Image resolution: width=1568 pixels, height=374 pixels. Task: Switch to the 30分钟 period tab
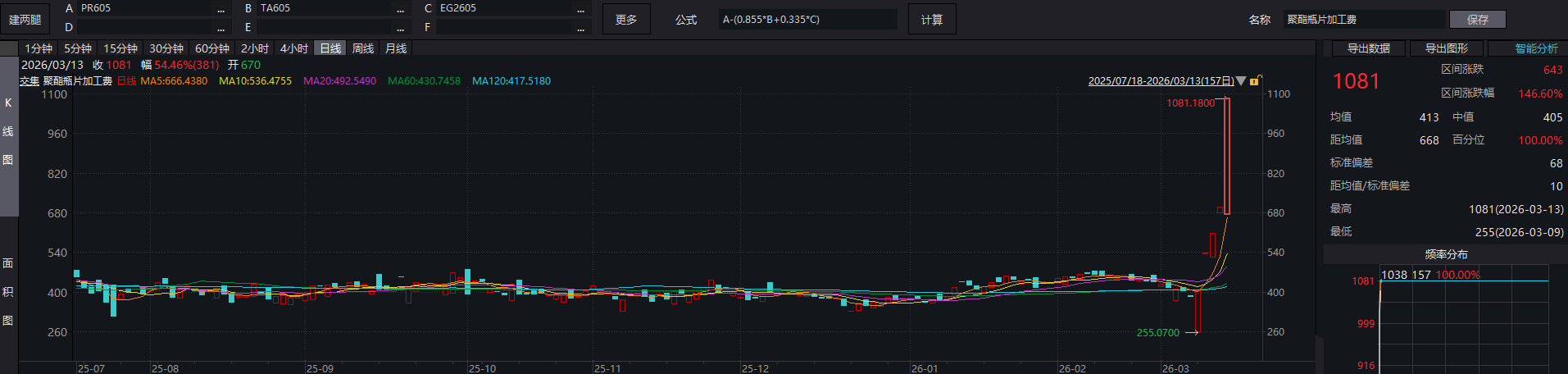click(x=166, y=48)
